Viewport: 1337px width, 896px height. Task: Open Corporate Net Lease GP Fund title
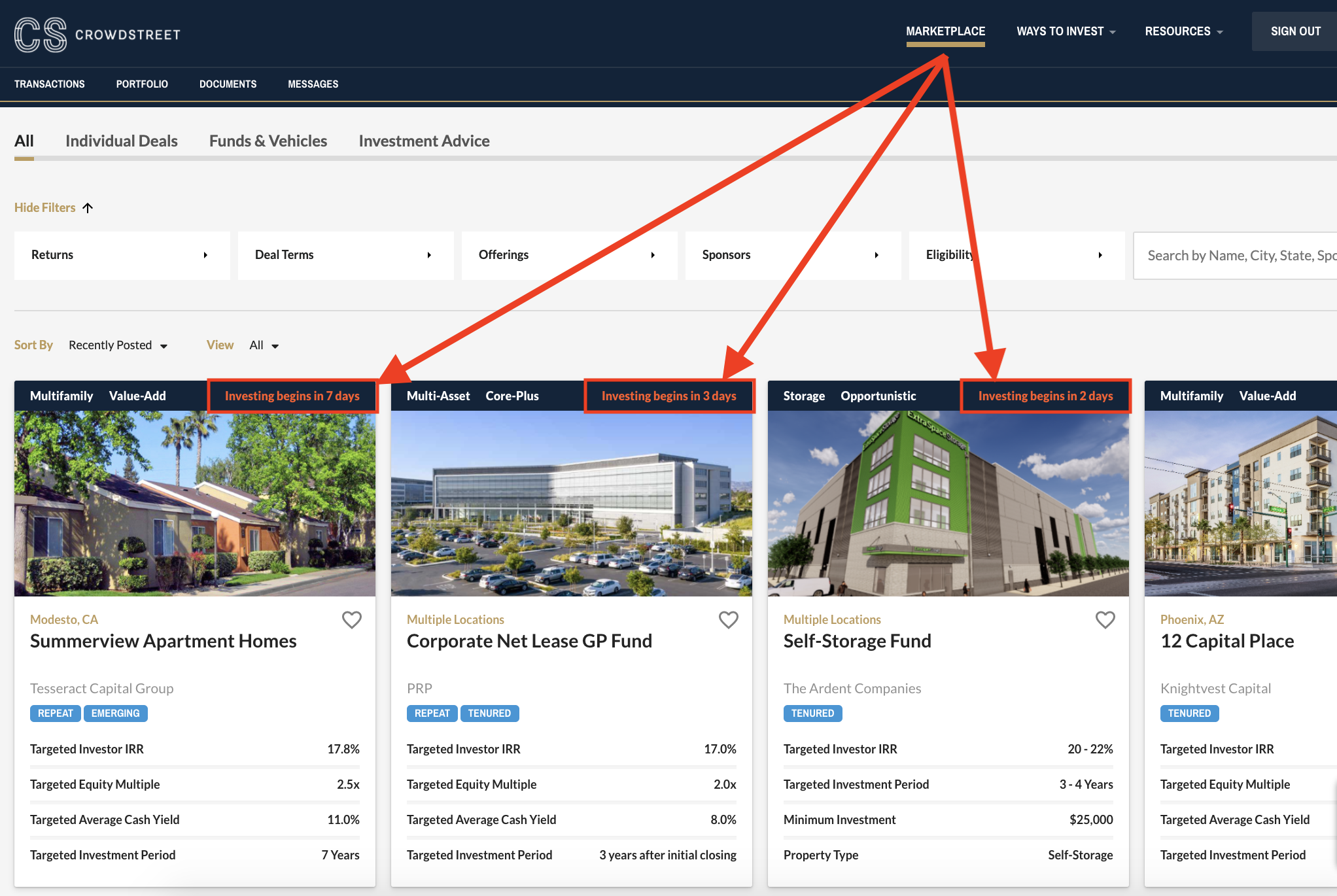pos(529,641)
